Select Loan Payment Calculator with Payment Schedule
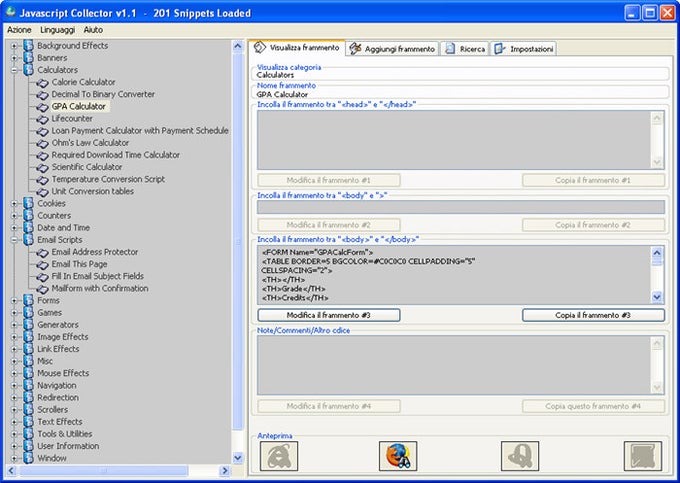 pyautogui.click(x=140, y=131)
